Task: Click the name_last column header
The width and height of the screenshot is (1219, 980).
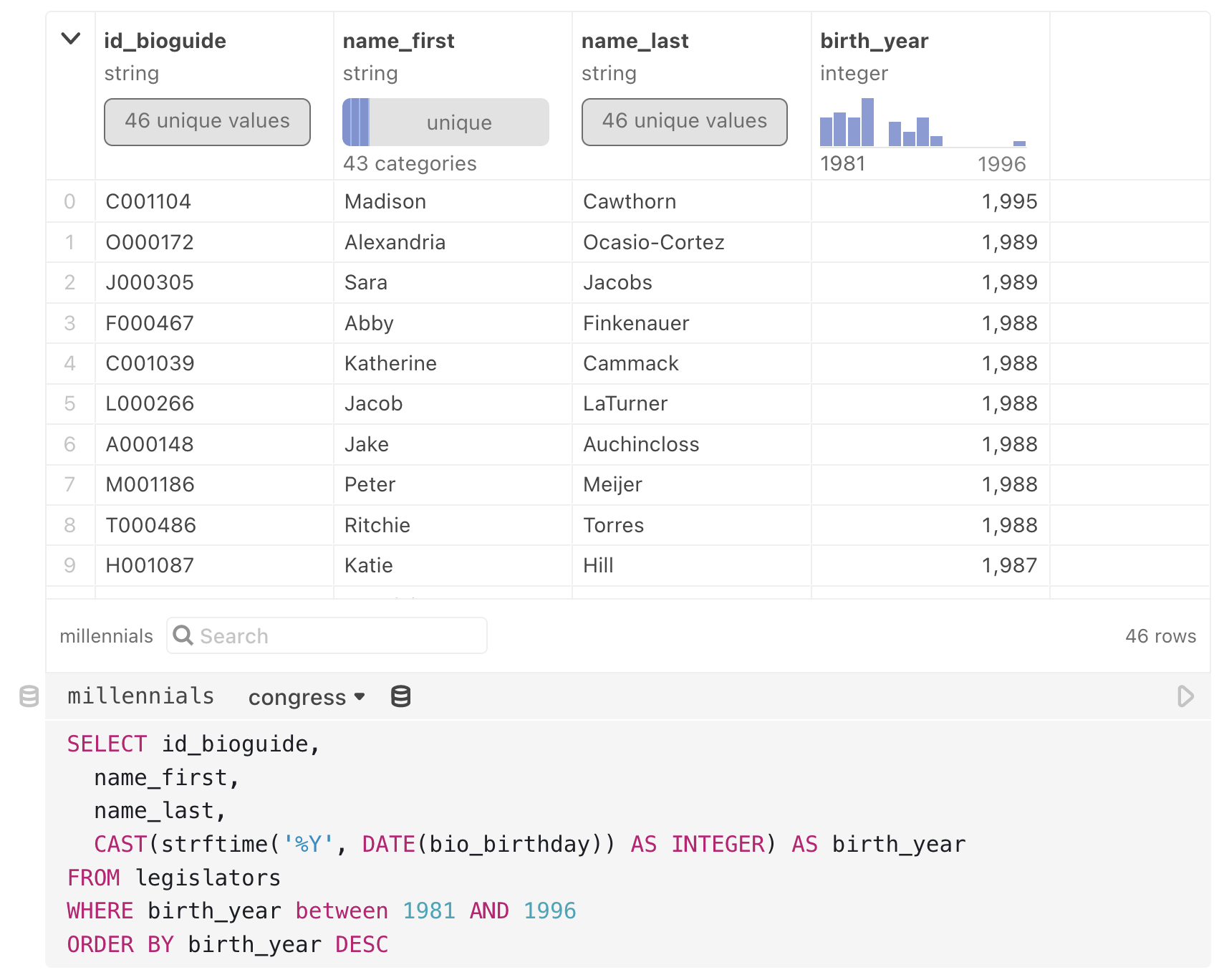Action: tap(635, 41)
